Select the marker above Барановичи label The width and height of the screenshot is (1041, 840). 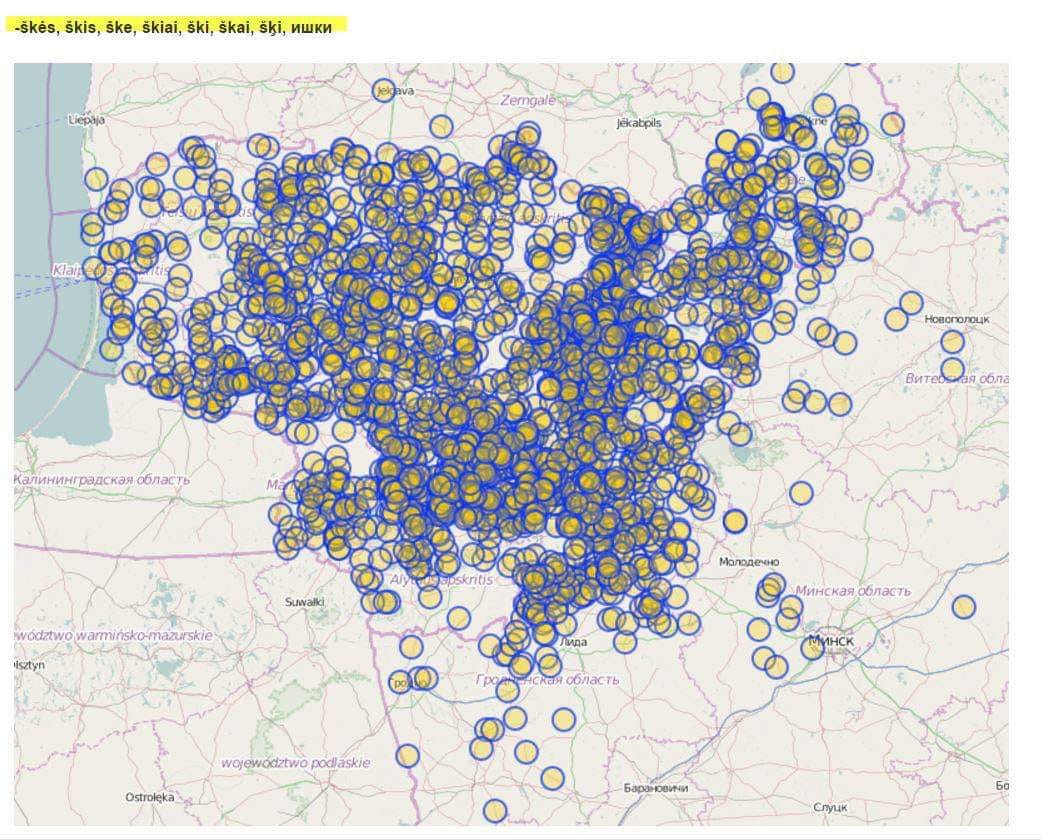(x=552, y=777)
